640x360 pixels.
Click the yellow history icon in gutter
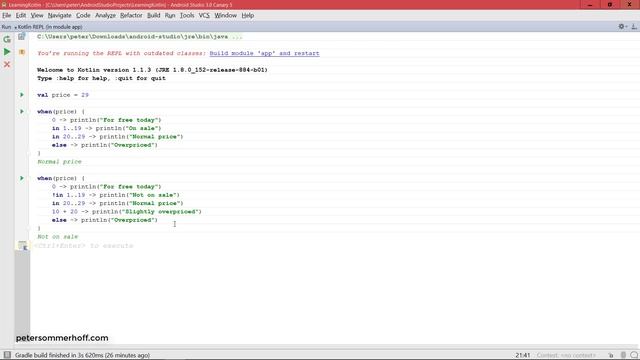click(22, 52)
